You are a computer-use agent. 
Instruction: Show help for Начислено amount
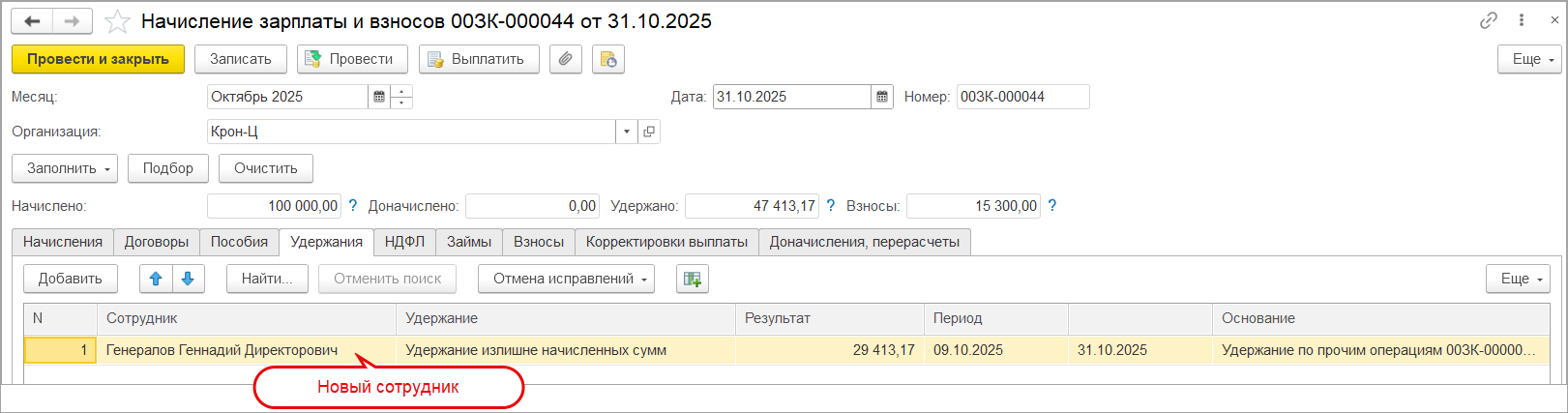[x=353, y=206]
